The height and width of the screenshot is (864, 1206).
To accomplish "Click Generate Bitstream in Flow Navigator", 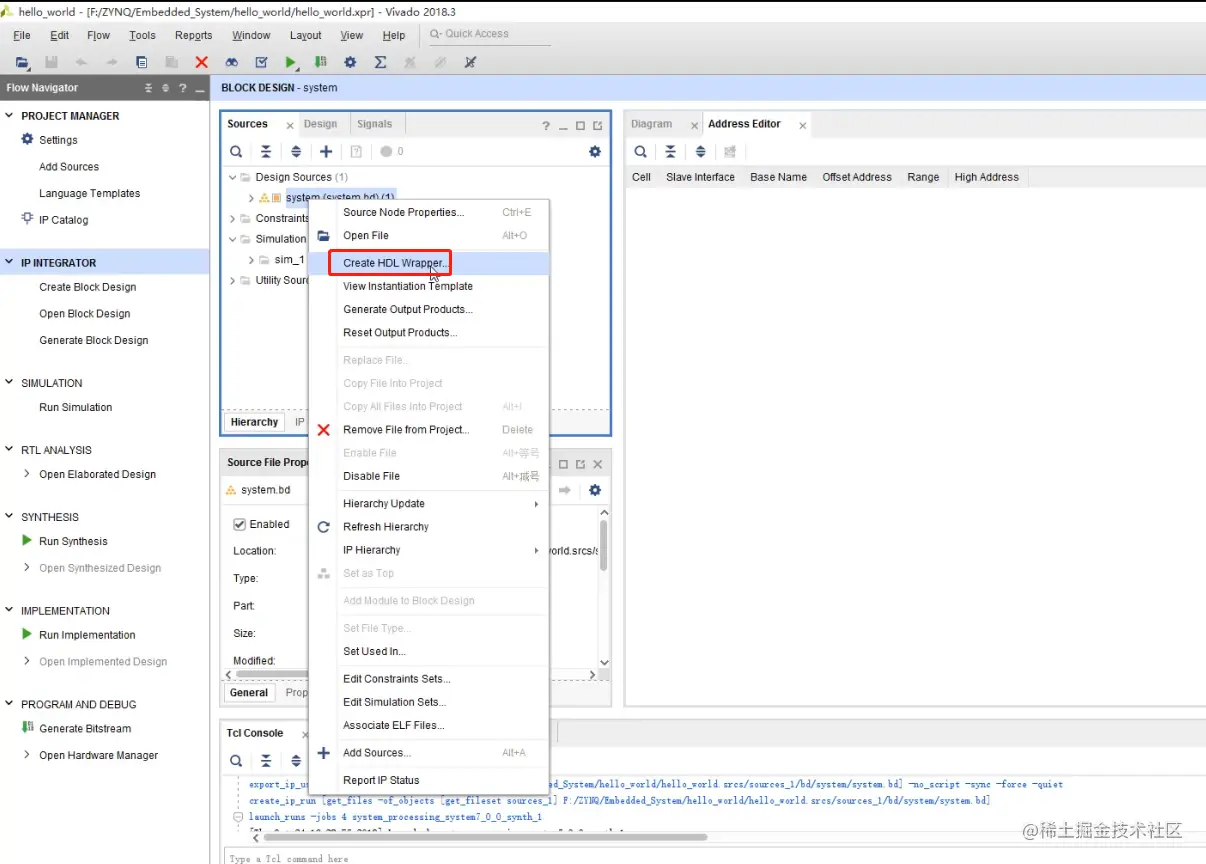I will [85, 729].
